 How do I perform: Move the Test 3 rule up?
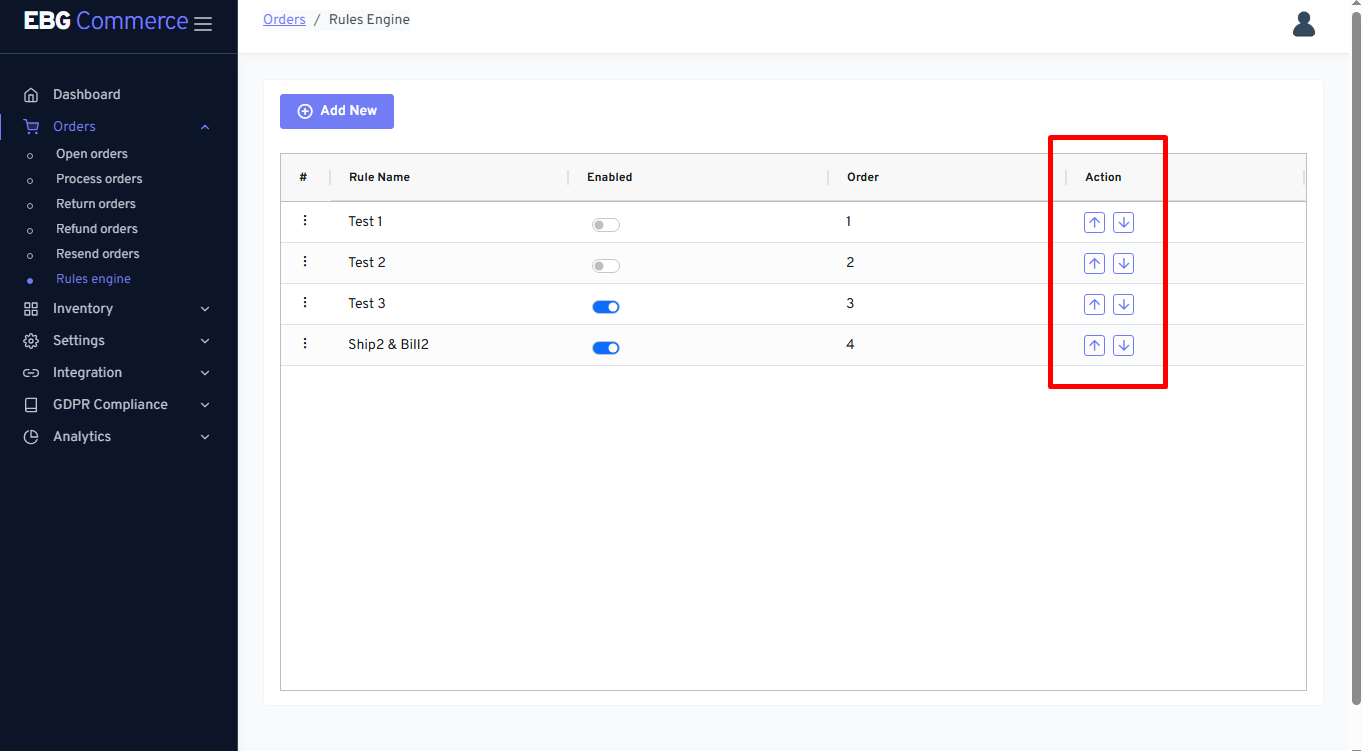click(1094, 305)
